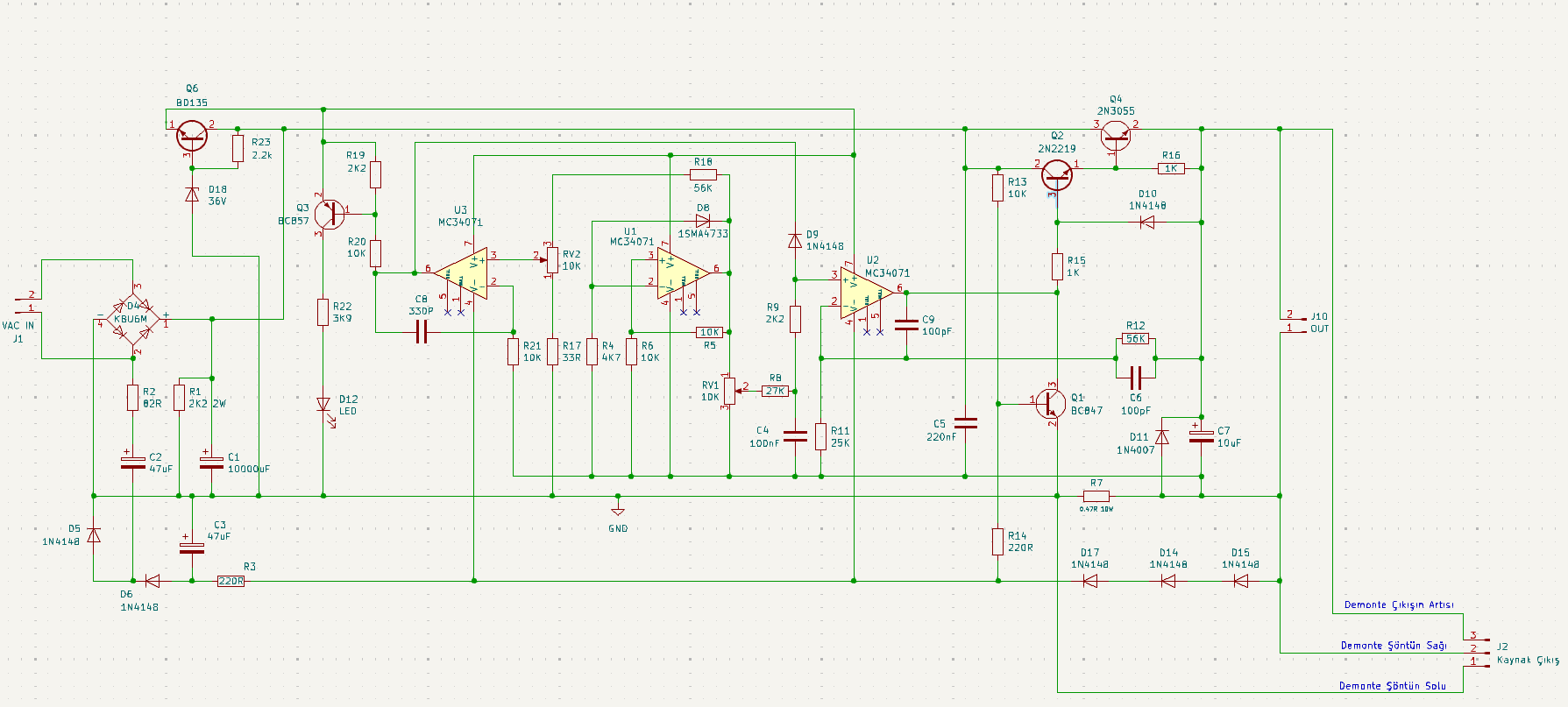Select the U2 MC34071 op-amp triangle
The height and width of the screenshot is (707, 1568).
pyautogui.click(x=867, y=293)
